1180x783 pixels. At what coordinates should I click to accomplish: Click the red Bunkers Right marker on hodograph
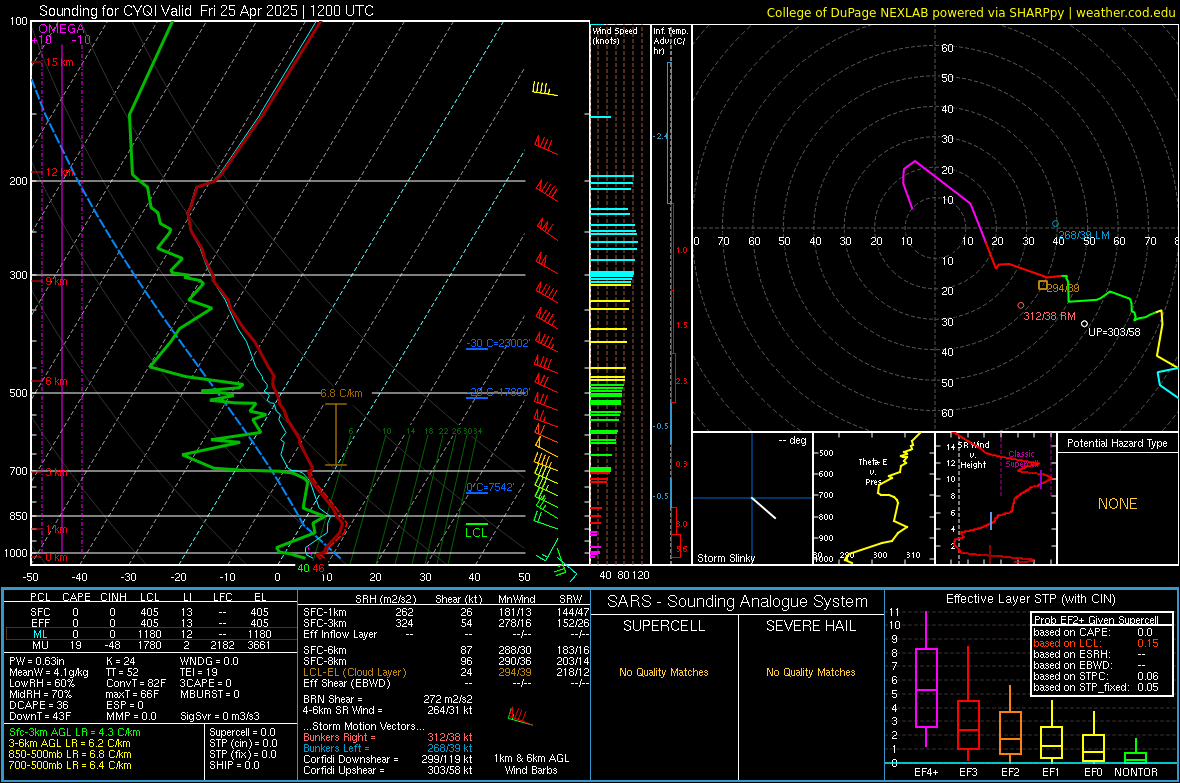[1020, 306]
